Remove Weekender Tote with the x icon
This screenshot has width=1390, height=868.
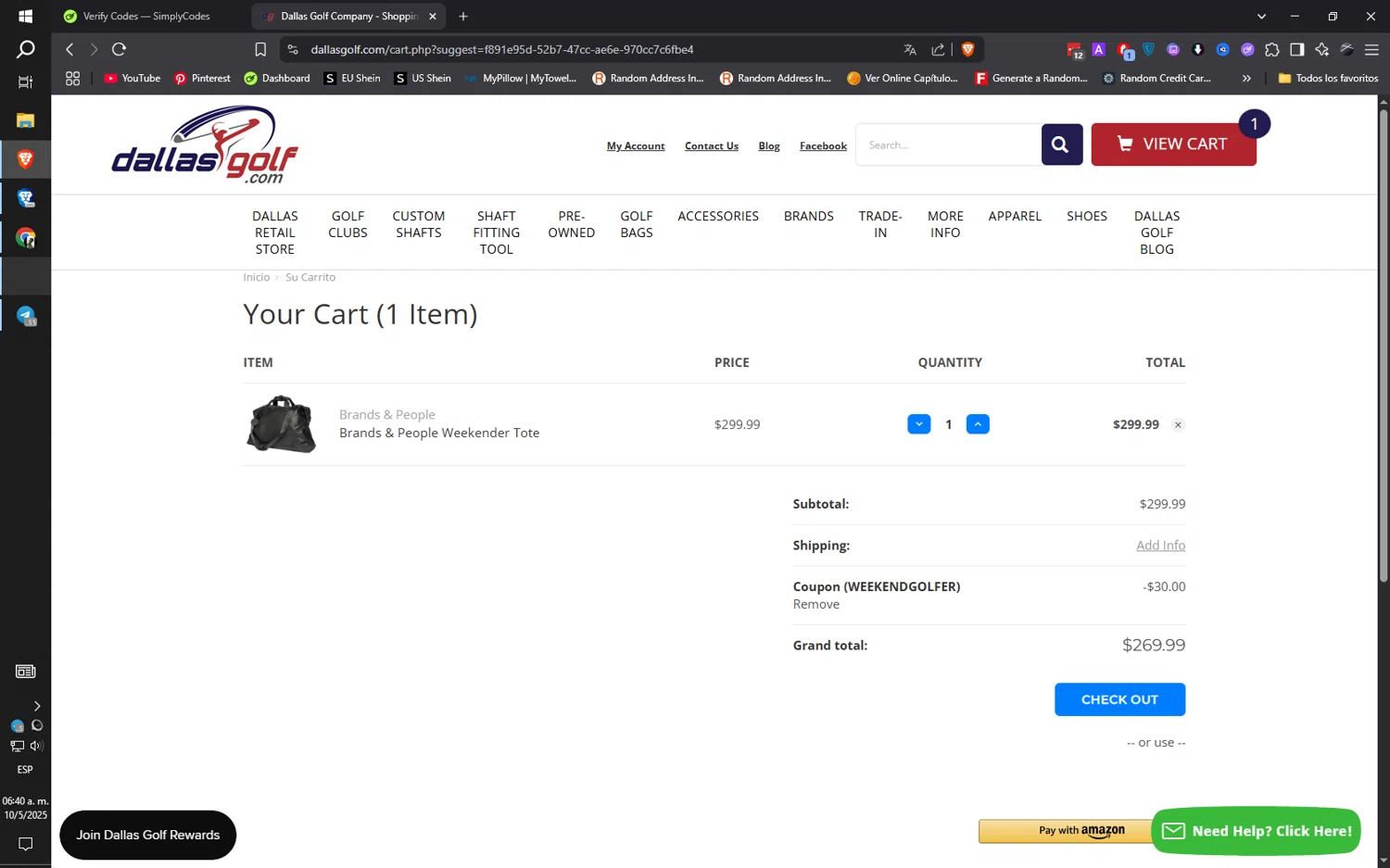(x=1178, y=425)
